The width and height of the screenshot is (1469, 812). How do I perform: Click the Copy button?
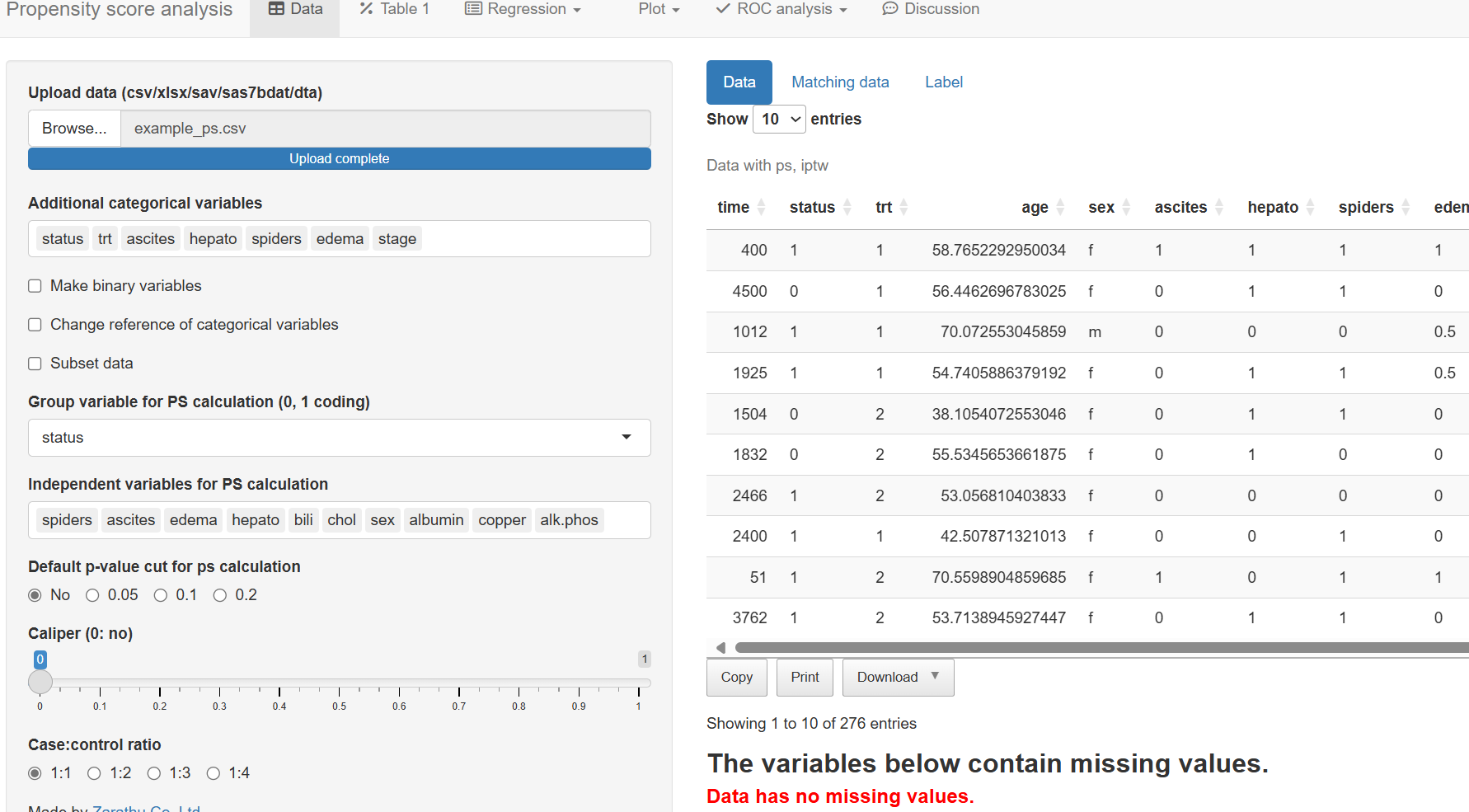click(x=736, y=678)
